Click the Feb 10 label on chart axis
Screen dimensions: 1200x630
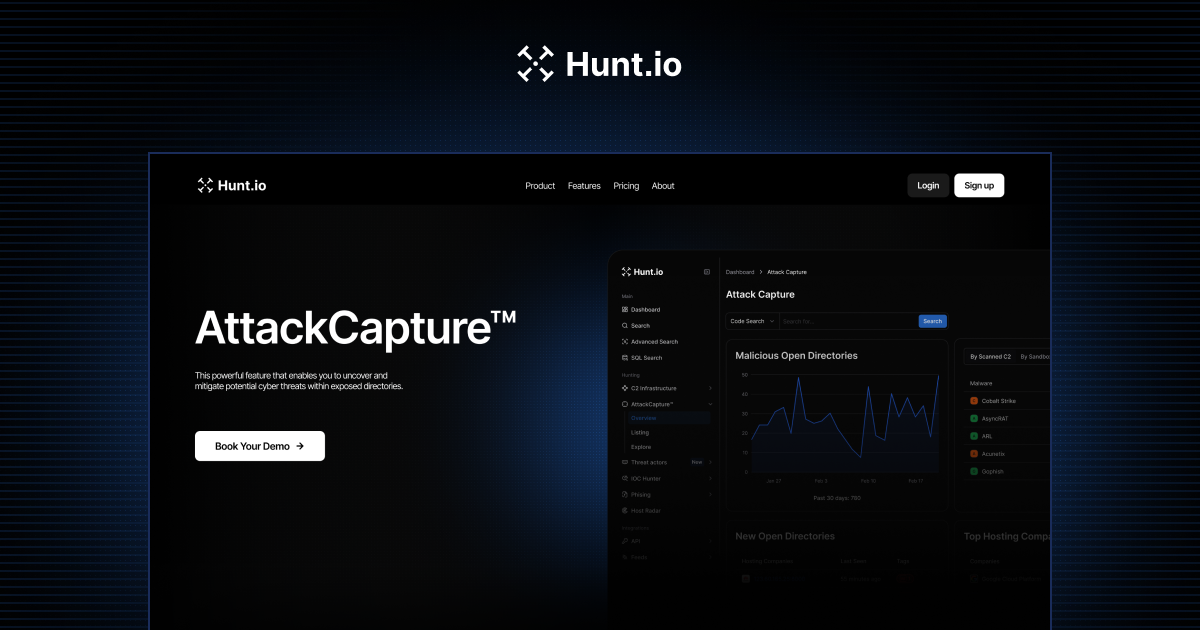coord(868,481)
